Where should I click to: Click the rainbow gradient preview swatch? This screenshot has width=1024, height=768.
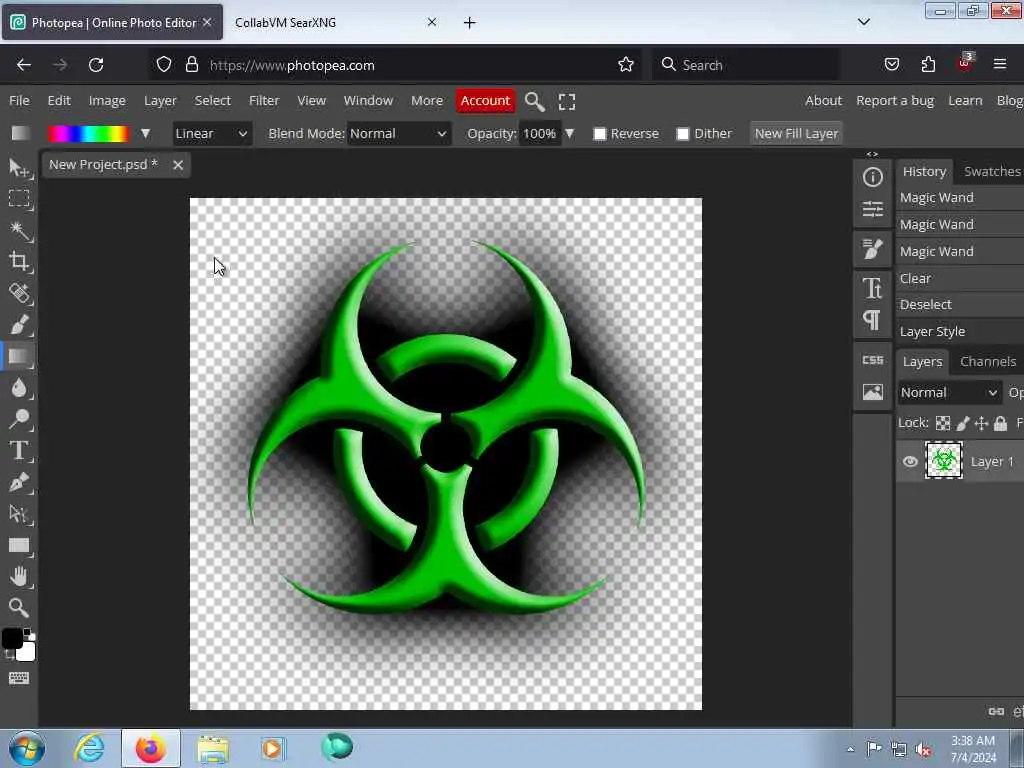88,134
